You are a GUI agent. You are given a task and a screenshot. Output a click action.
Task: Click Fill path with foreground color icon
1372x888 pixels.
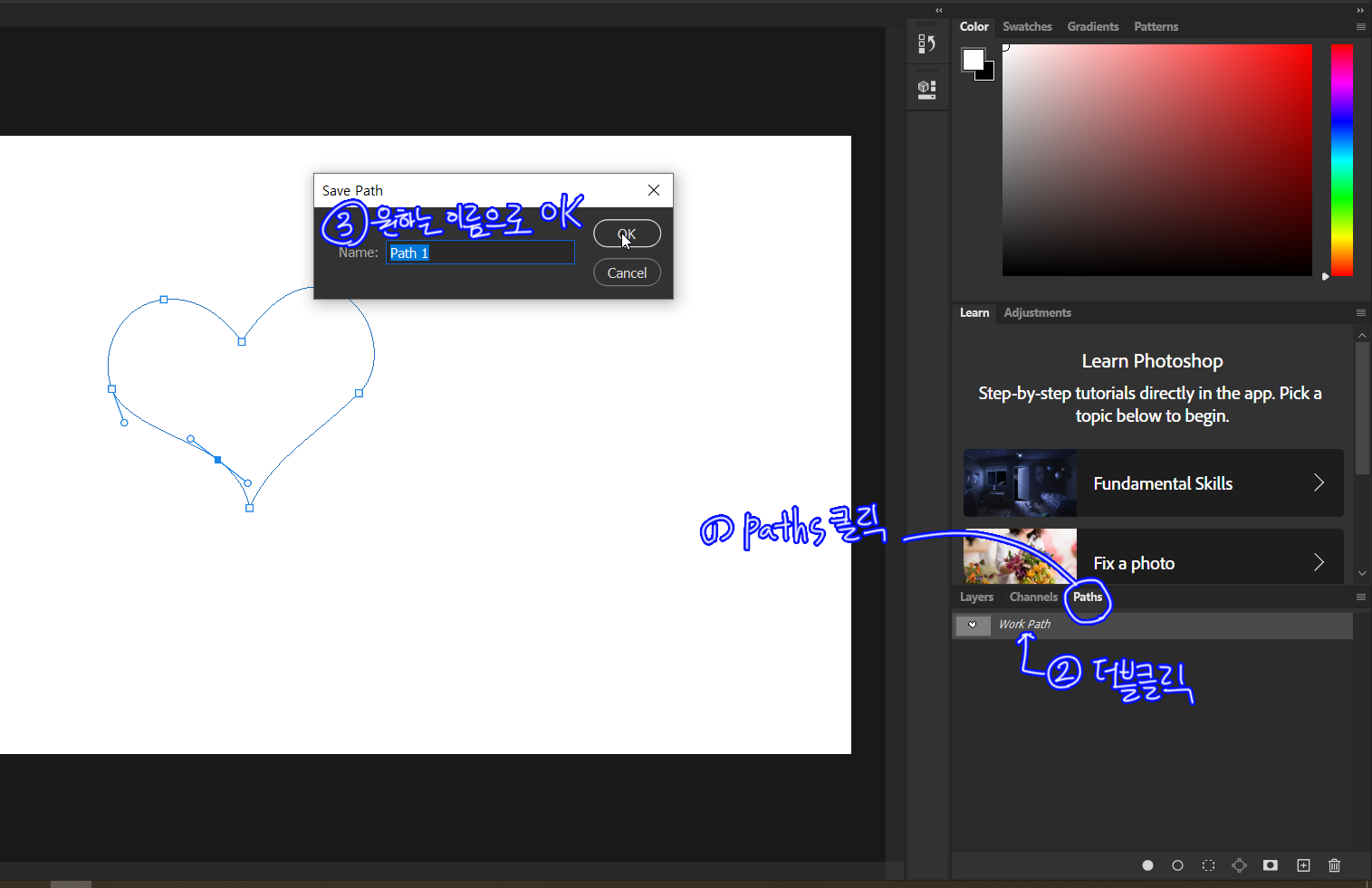click(x=1147, y=865)
